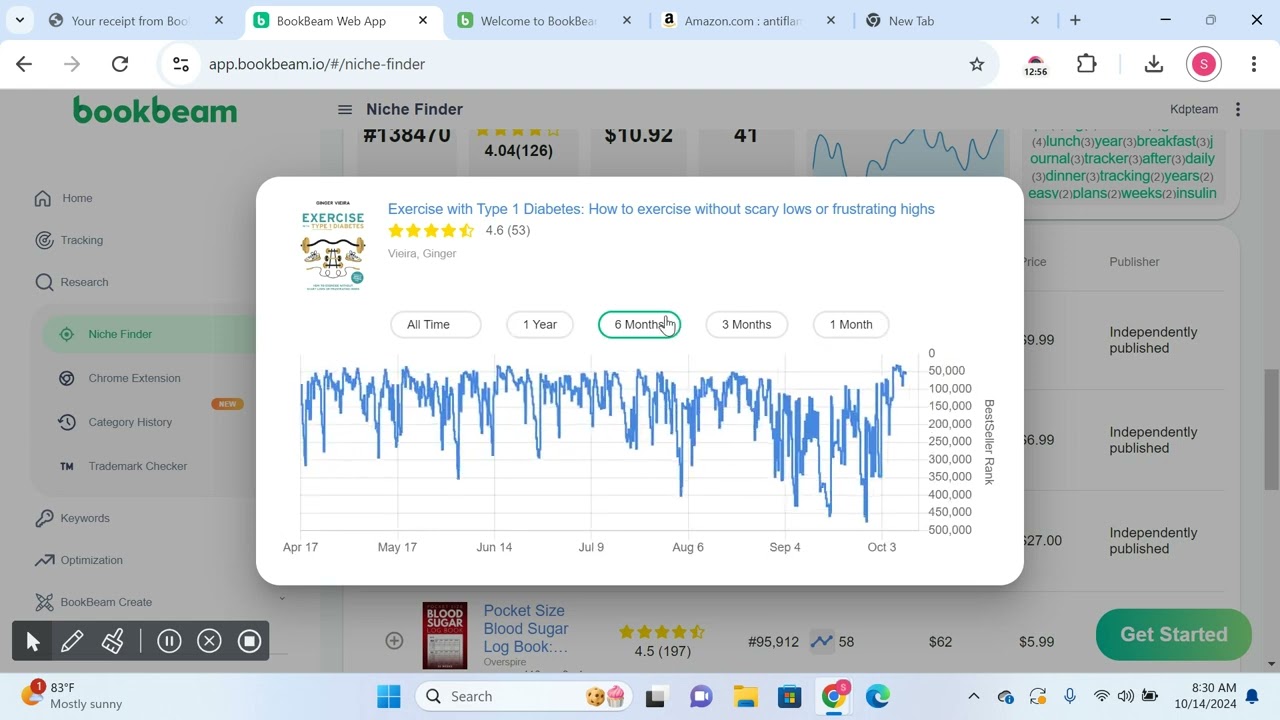Viewport: 1280px width, 720px height.
Task: Cancel the screen recording
Action: (209, 641)
